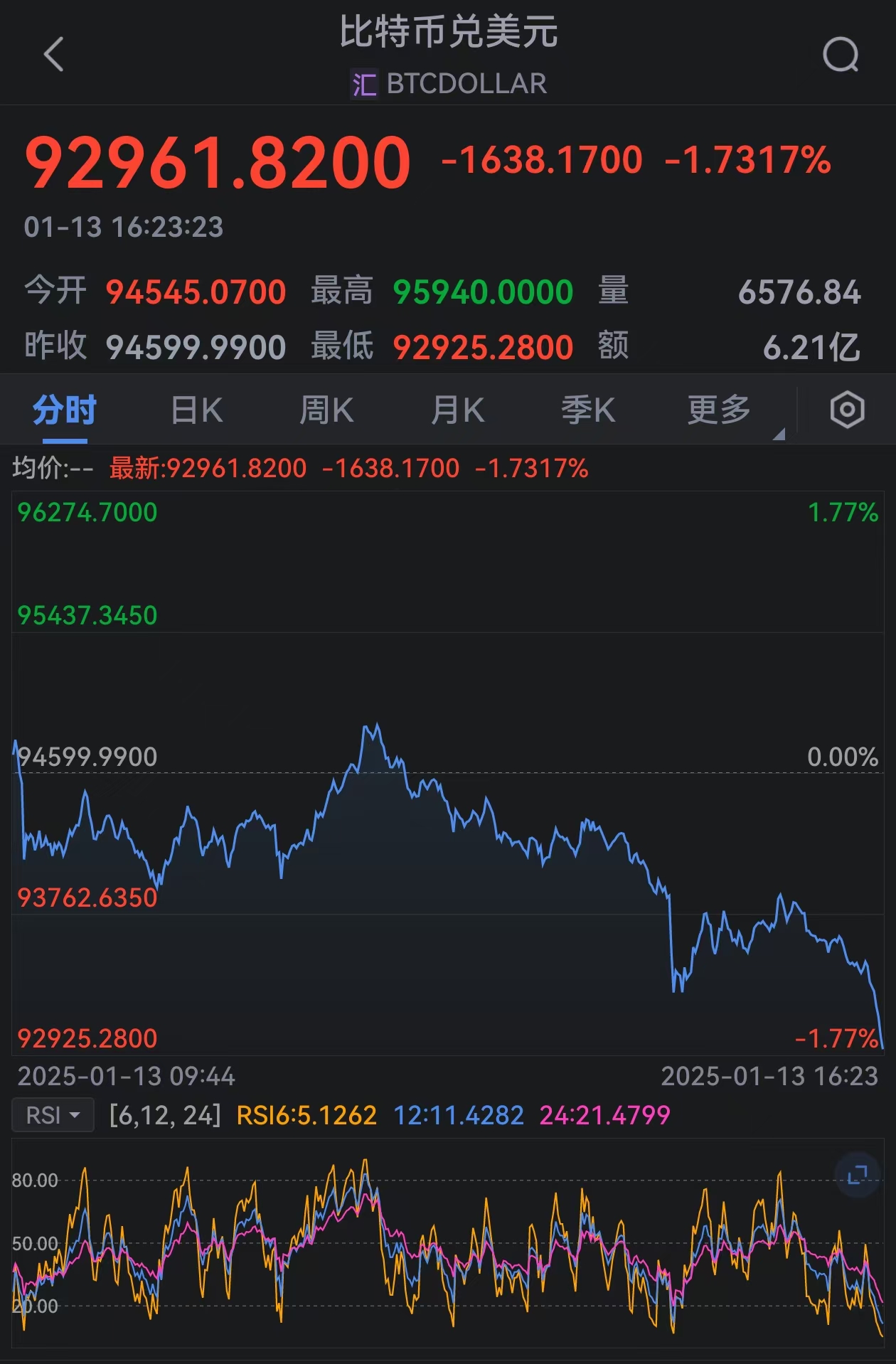The width and height of the screenshot is (896, 1364).
Task: Tap the 比特币兑美元 title
Action: 449,32
